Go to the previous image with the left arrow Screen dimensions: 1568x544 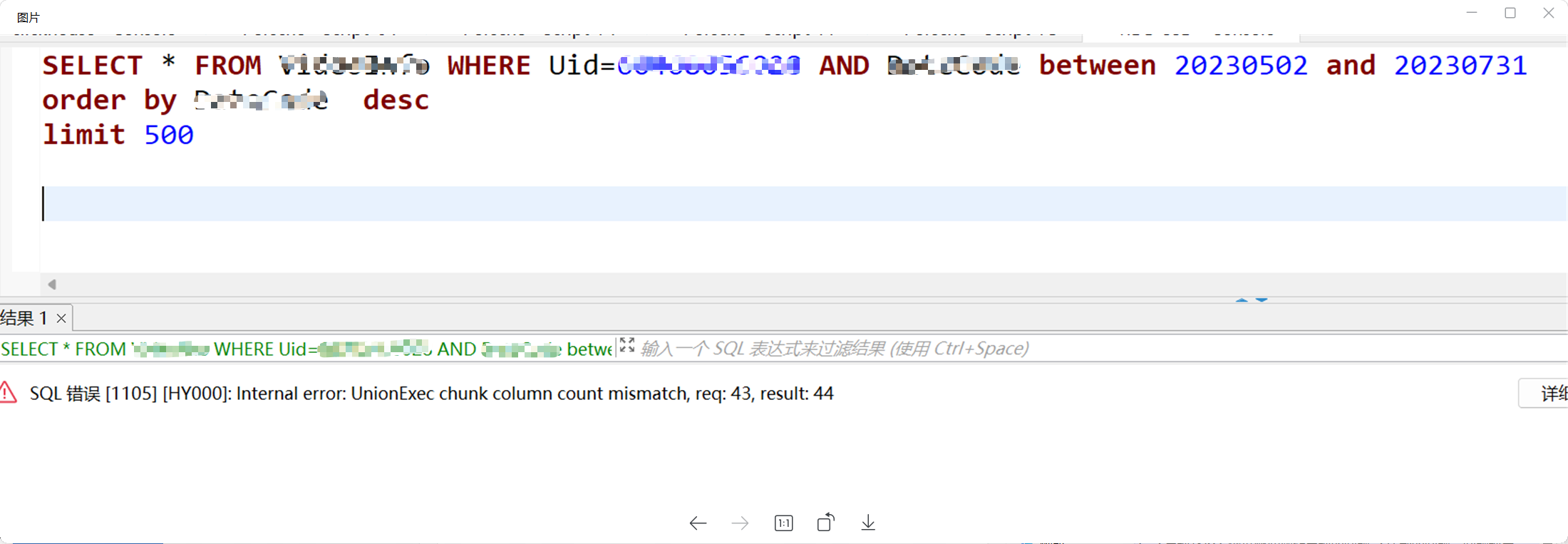click(x=698, y=523)
